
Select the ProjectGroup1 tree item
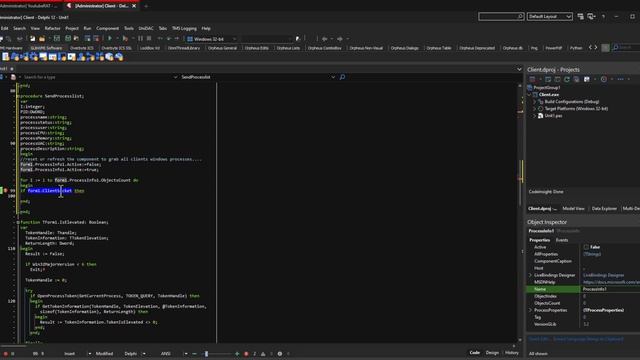tap(547, 88)
